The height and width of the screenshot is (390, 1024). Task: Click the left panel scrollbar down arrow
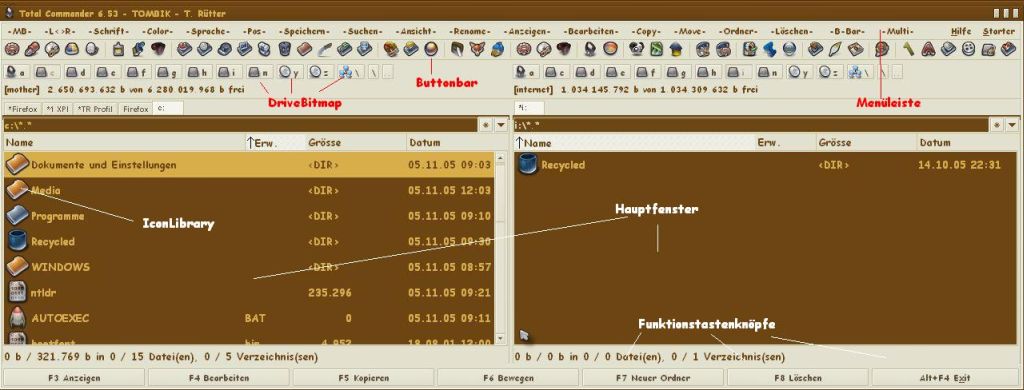point(500,339)
